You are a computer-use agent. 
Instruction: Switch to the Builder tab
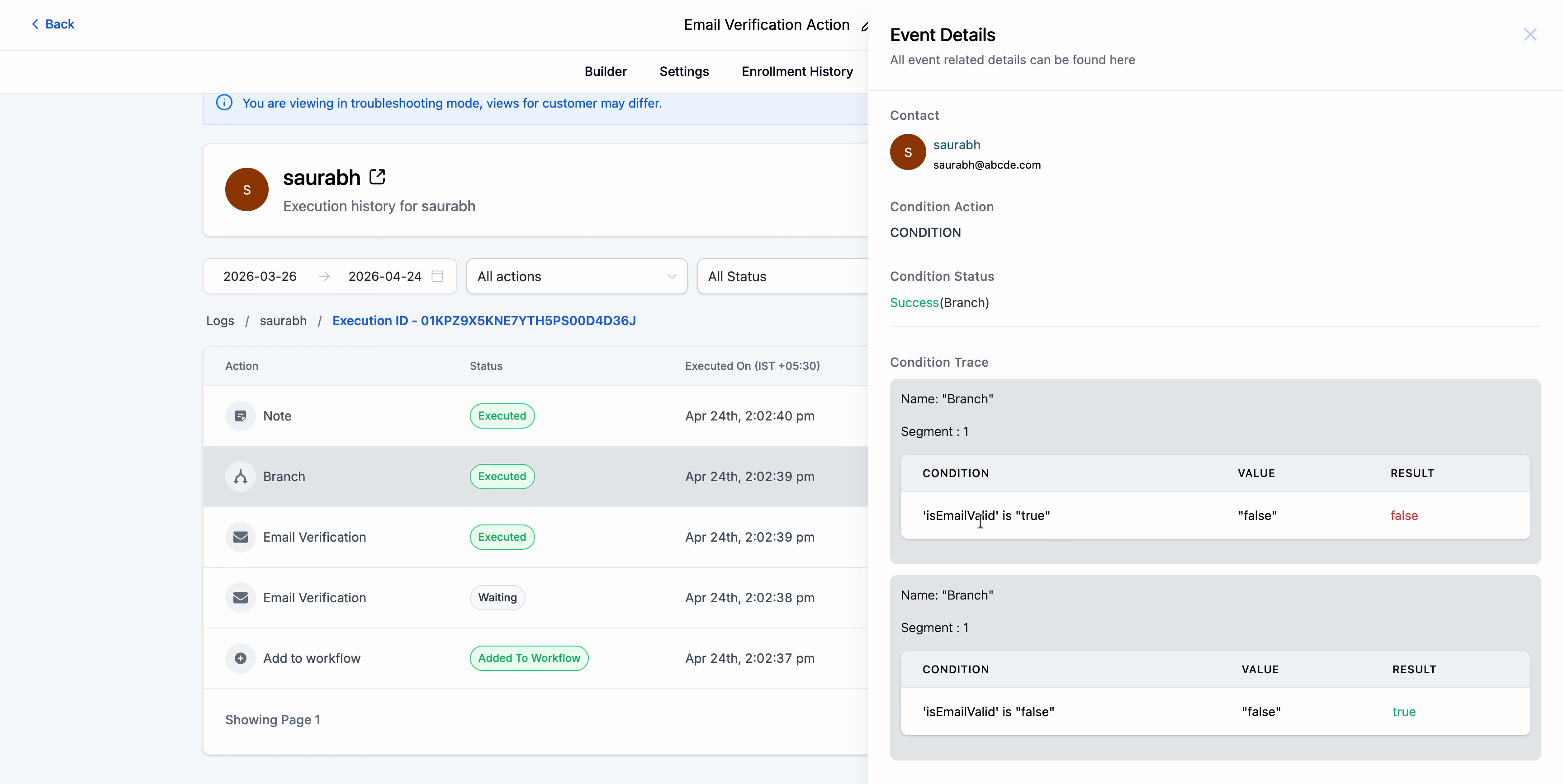tap(605, 71)
